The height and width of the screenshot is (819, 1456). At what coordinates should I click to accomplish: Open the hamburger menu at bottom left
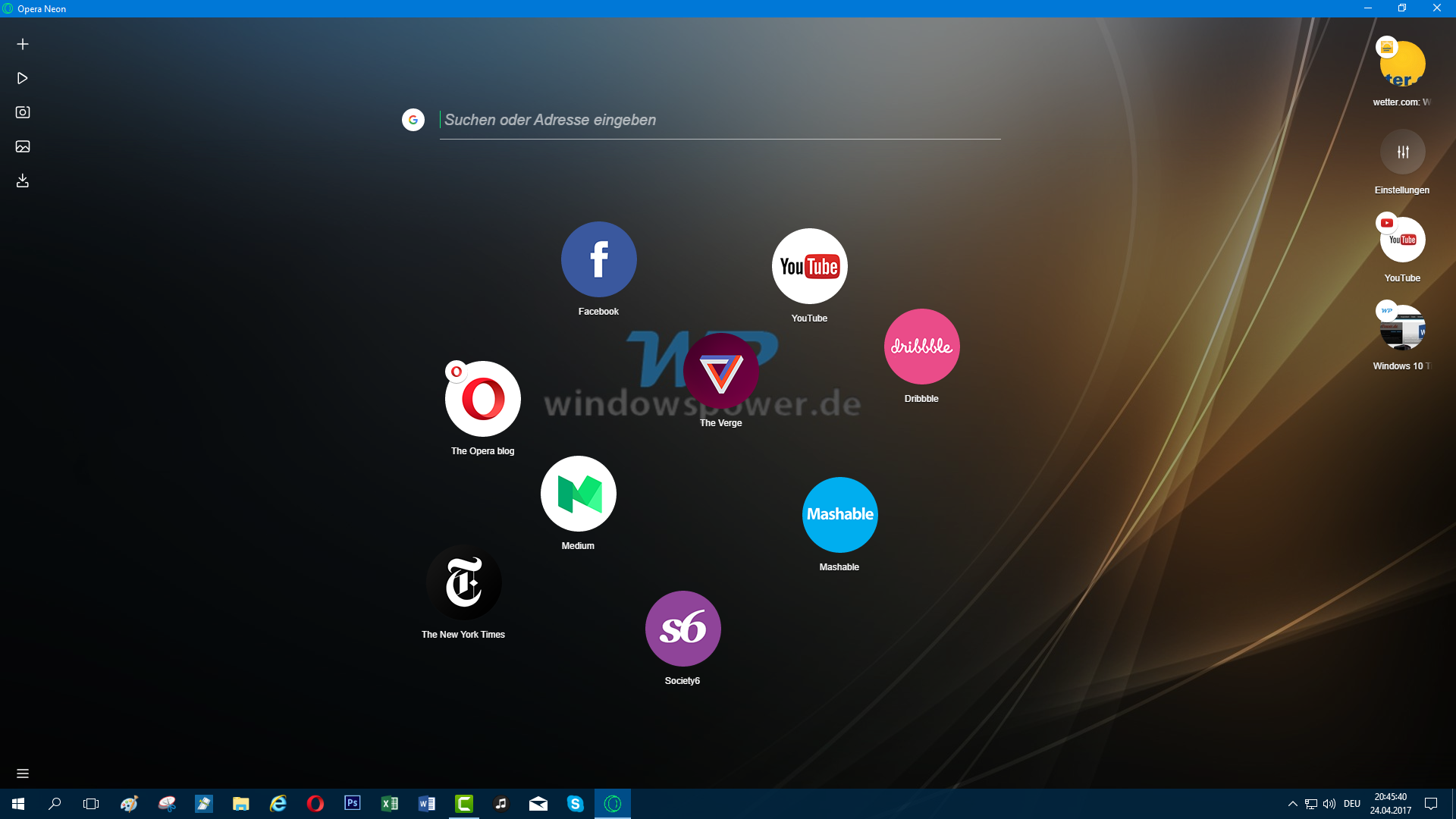click(23, 773)
